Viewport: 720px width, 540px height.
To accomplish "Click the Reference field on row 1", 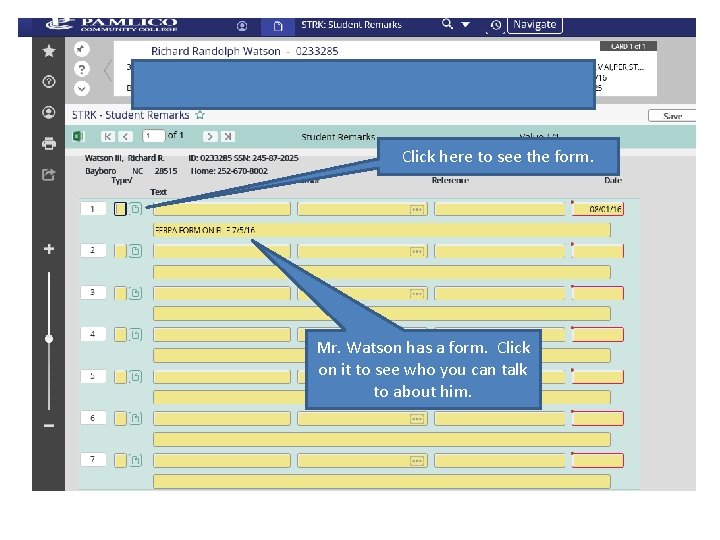I will 500,209.
